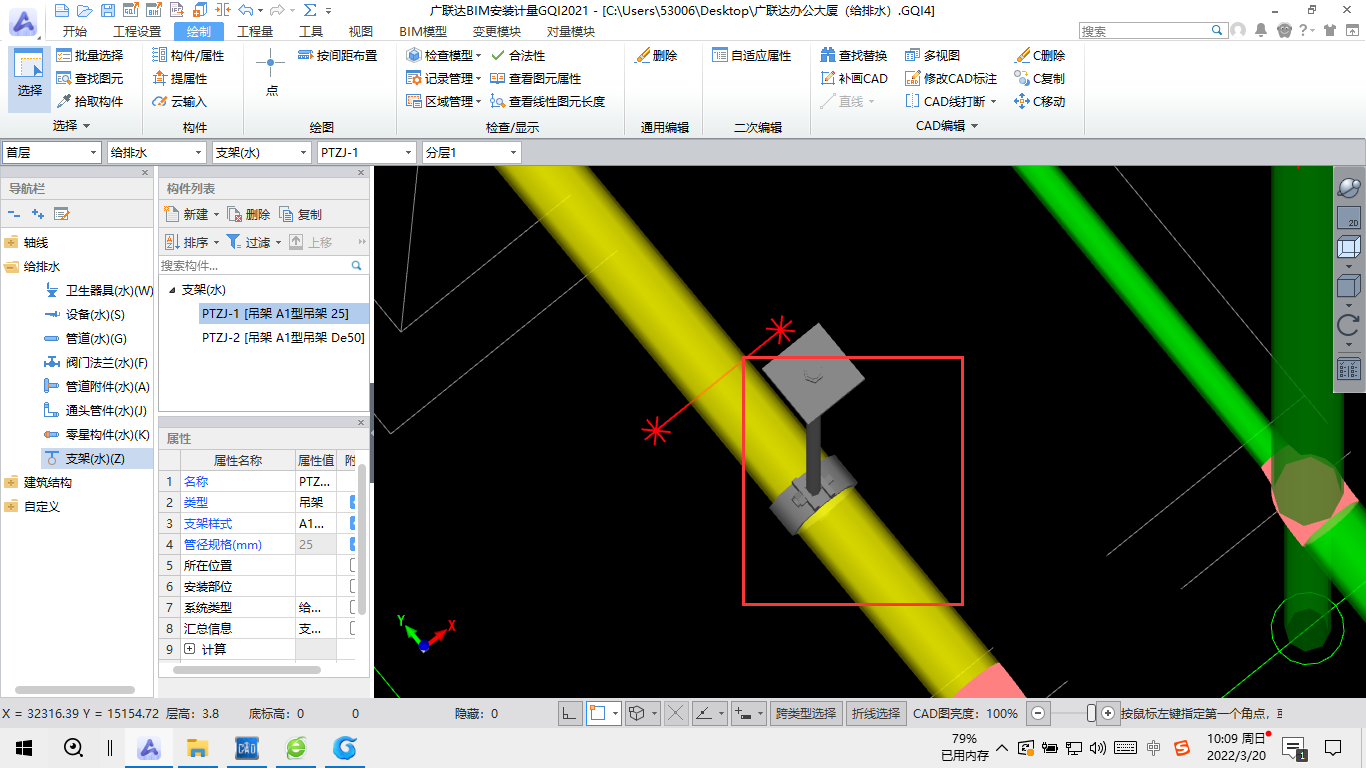Open the 查找图元 find element tool
The height and width of the screenshot is (768, 1366).
90,78
